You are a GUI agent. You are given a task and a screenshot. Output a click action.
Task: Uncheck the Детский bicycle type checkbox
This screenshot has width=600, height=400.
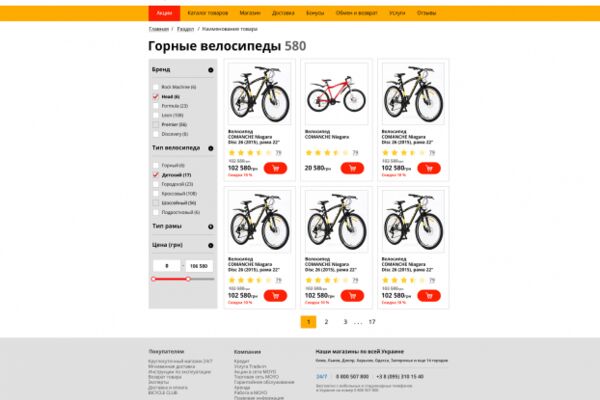(155, 175)
